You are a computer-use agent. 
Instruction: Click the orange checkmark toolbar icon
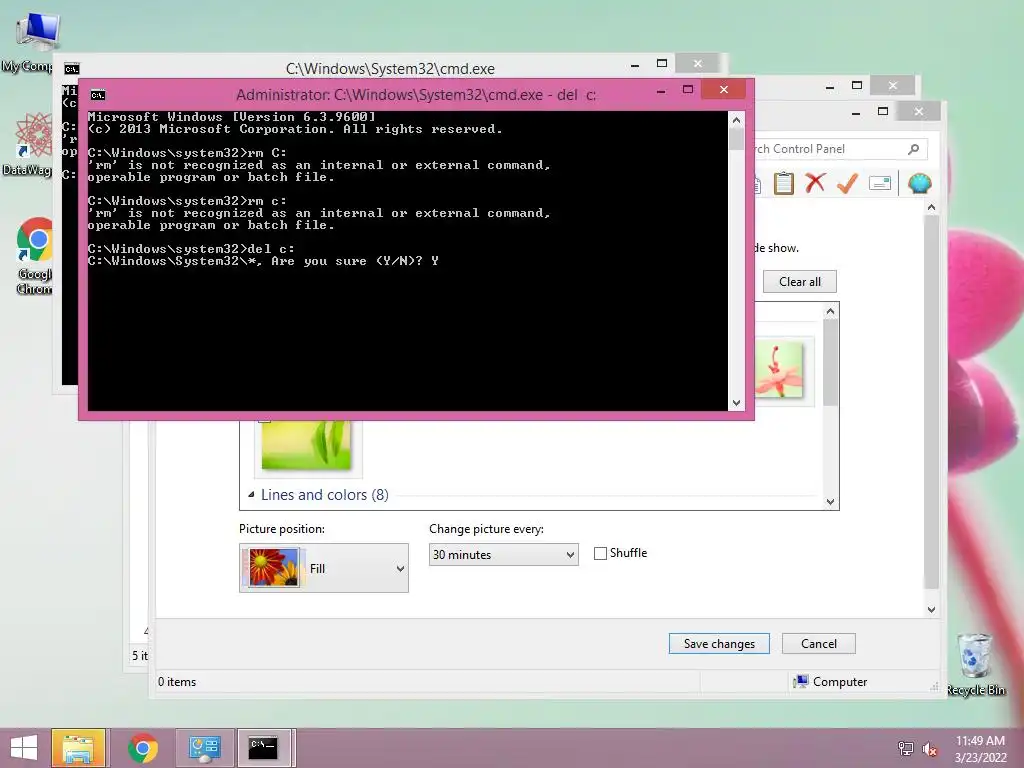coord(847,183)
